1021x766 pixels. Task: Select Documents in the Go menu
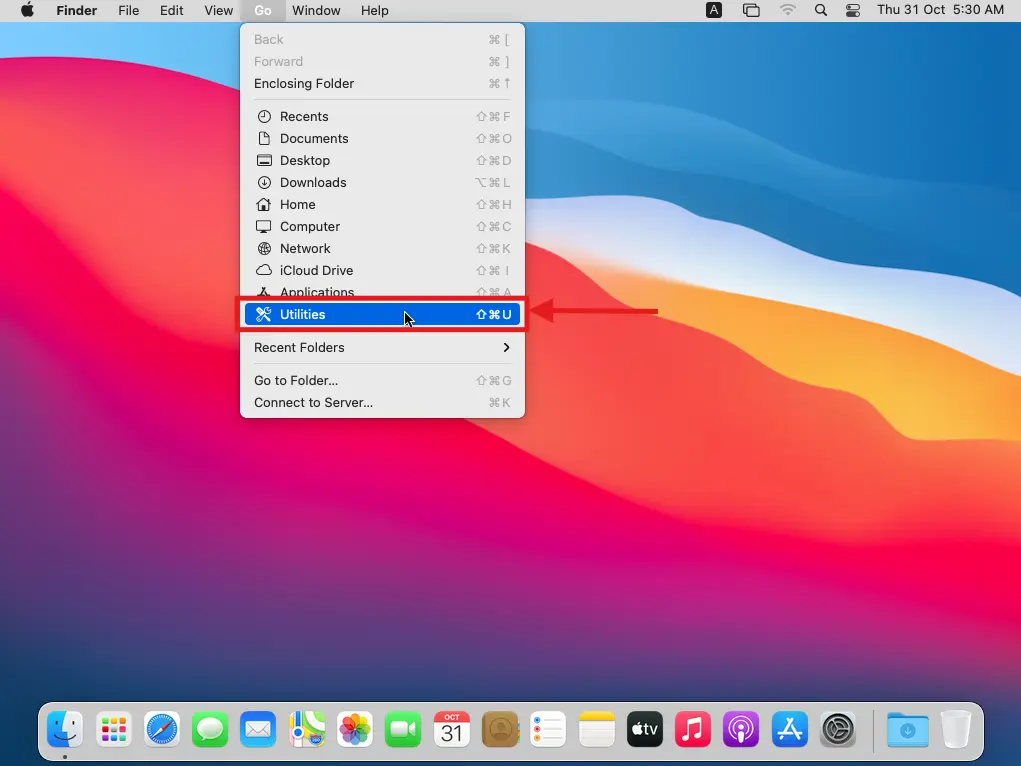(x=382, y=139)
